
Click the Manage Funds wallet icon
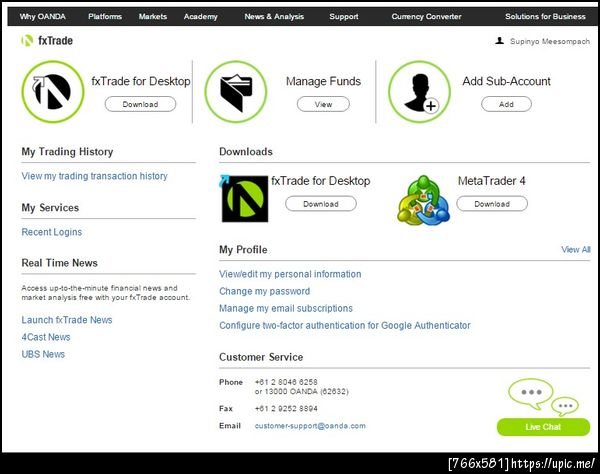[x=236, y=92]
